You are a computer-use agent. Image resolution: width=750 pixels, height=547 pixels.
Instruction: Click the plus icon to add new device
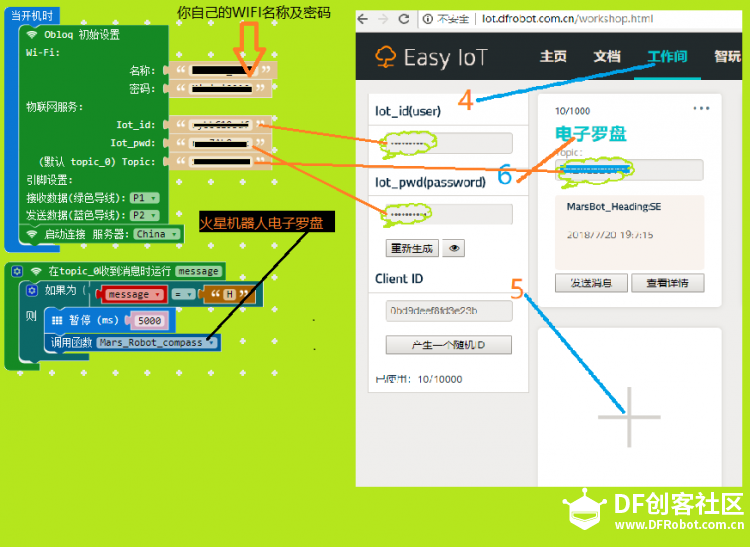coord(629,417)
